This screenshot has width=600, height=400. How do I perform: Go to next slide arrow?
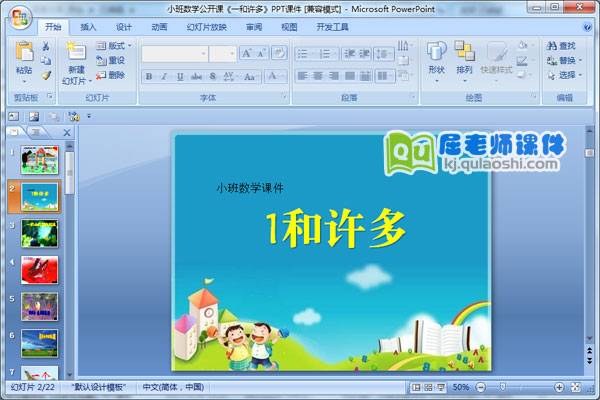coord(590,361)
